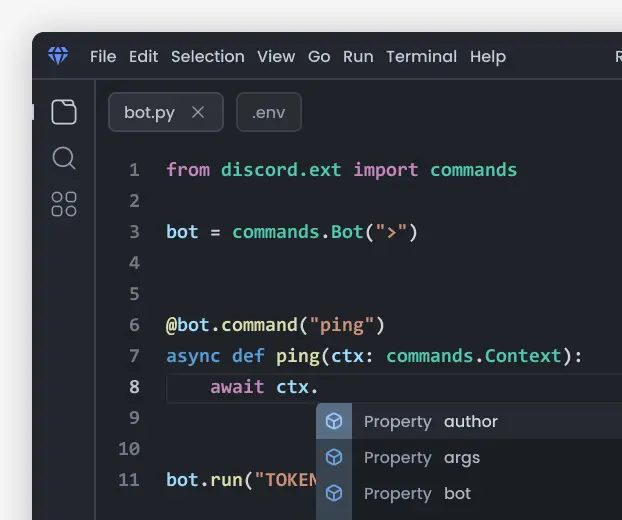Select the bot property suggestion

[x=469, y=493]
